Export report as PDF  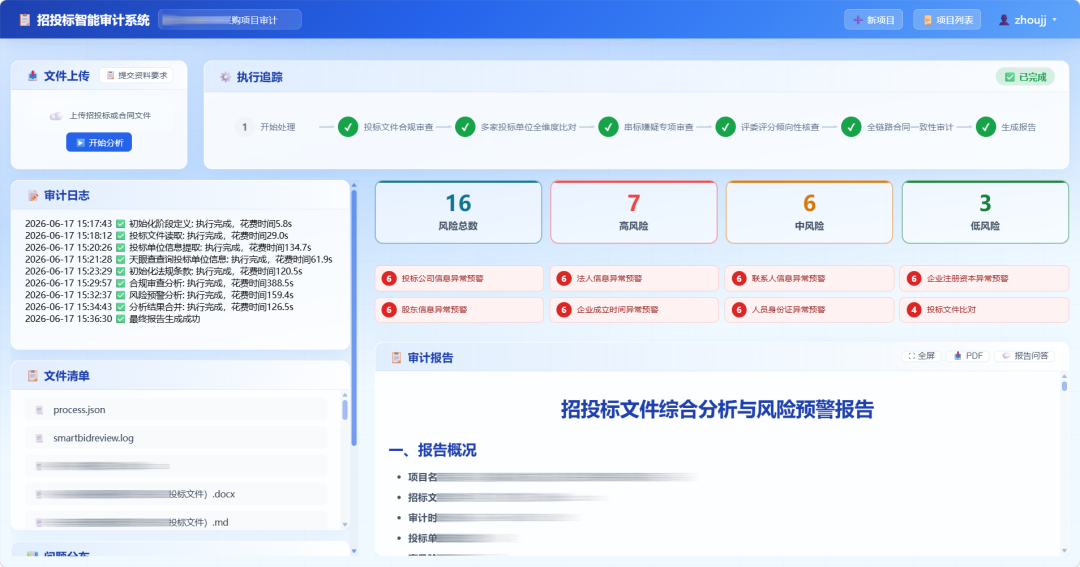tap(968, 356)
